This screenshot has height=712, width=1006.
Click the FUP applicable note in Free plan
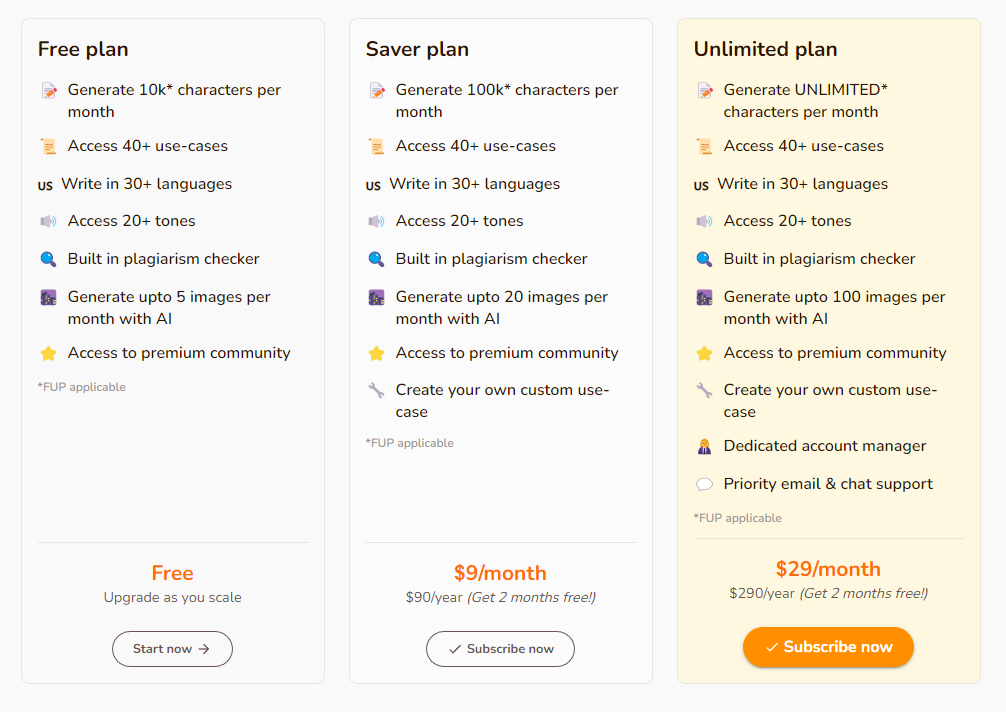click(x=81, y=387)
